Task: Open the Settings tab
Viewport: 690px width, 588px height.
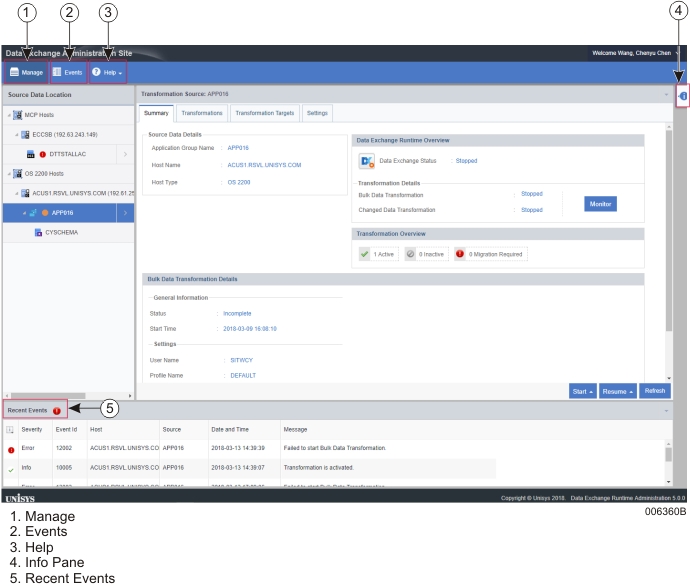Action: (x=317, y=113)
